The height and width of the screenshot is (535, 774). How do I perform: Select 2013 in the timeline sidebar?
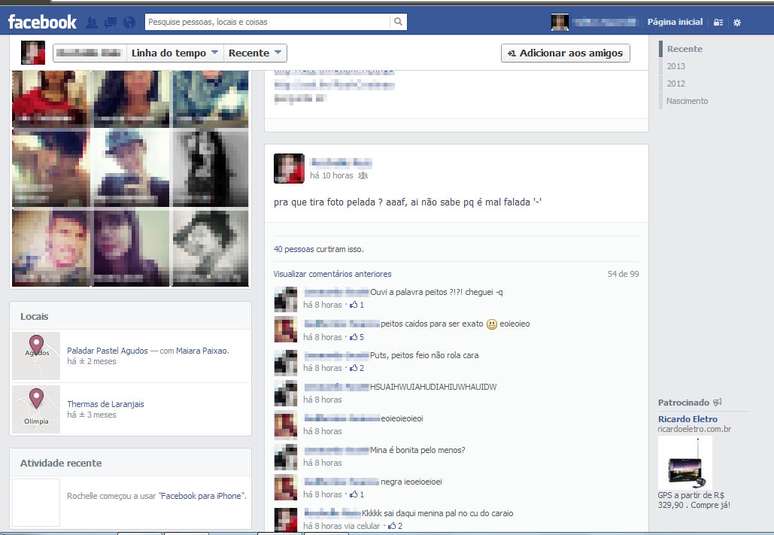click(676, 66)
